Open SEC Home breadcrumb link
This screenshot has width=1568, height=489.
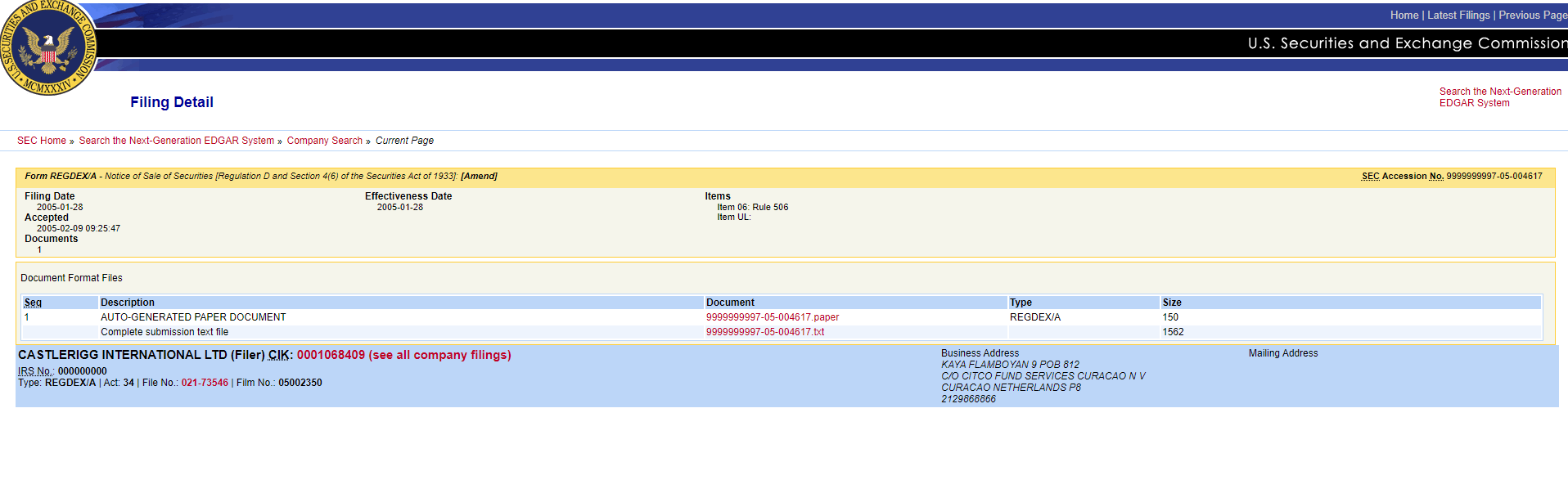[42, 141]
